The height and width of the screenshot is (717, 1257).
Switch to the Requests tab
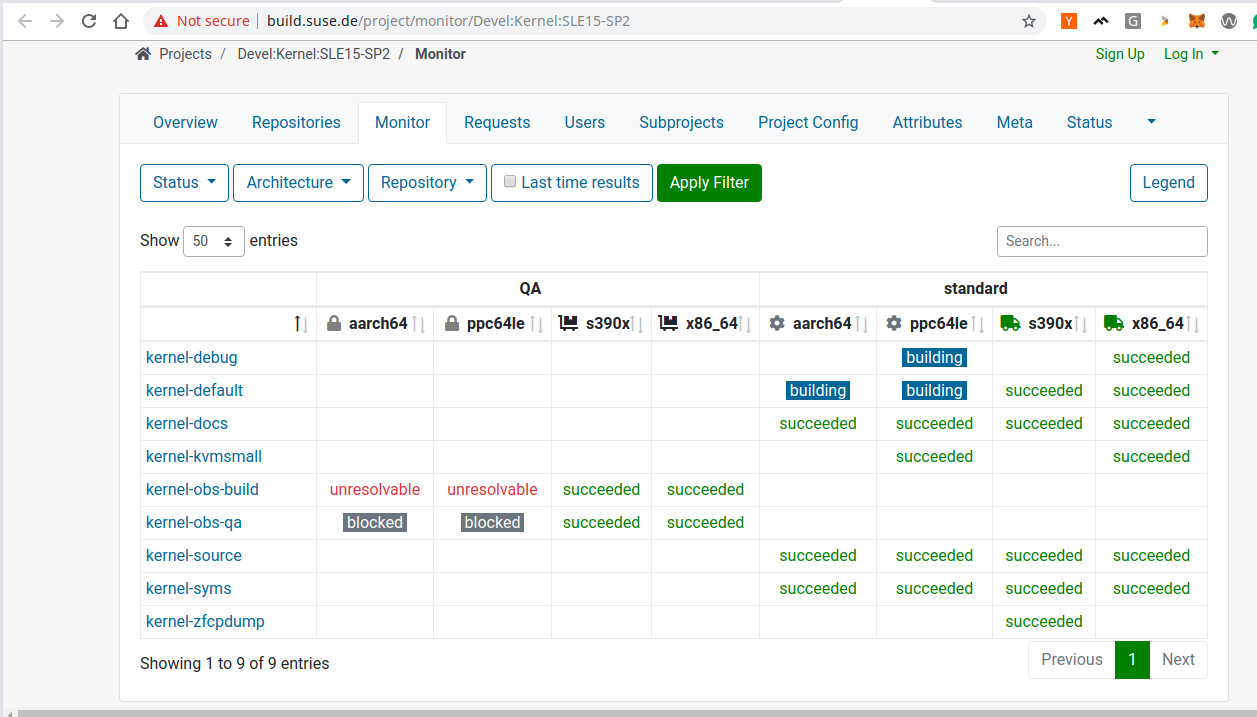coord(497,122)
